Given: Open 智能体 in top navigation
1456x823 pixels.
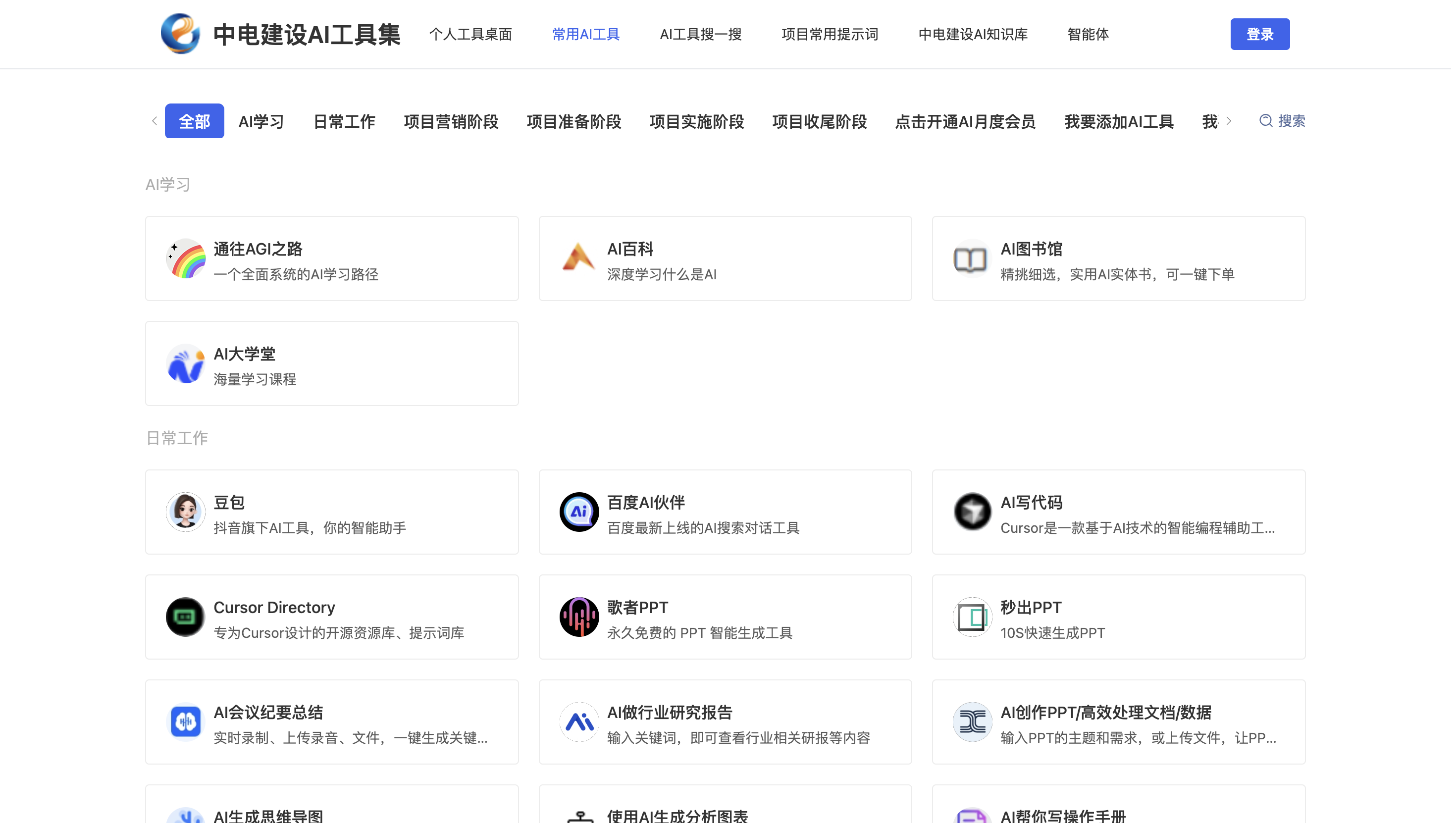Looking at the screenshot, I should pos(1091,35).
